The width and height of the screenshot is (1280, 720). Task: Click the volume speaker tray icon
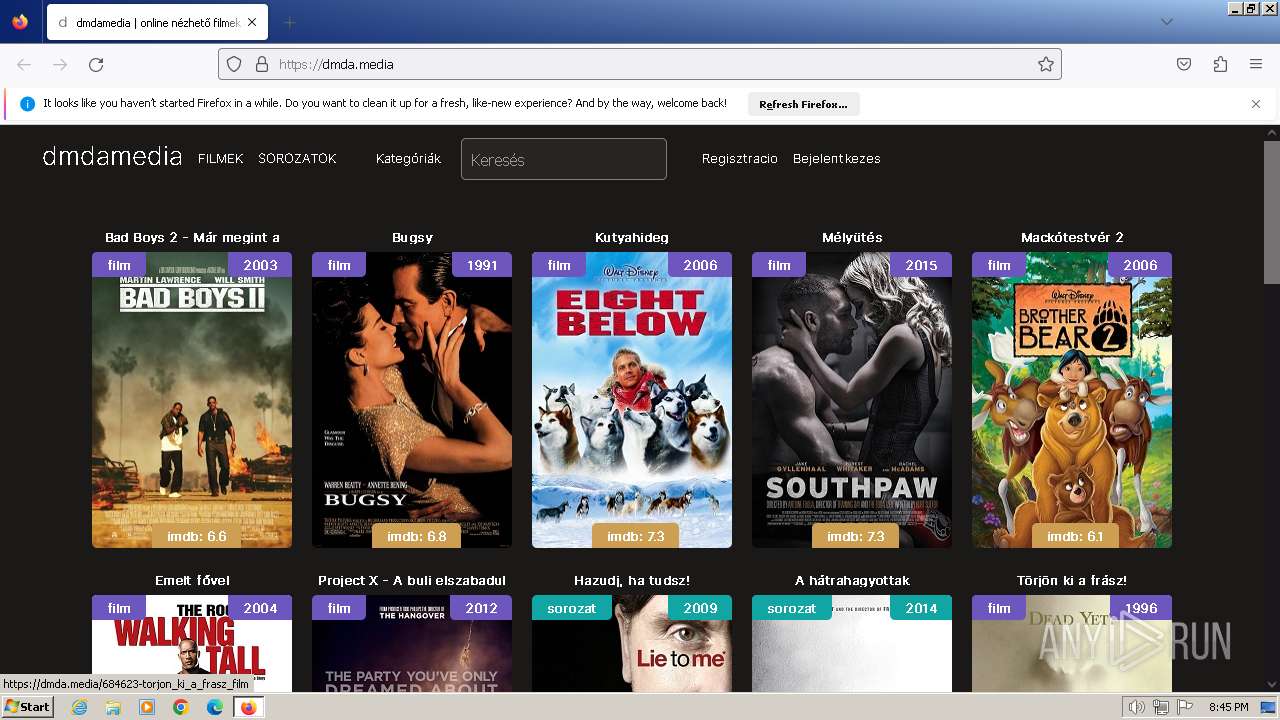pos(1137,707)
